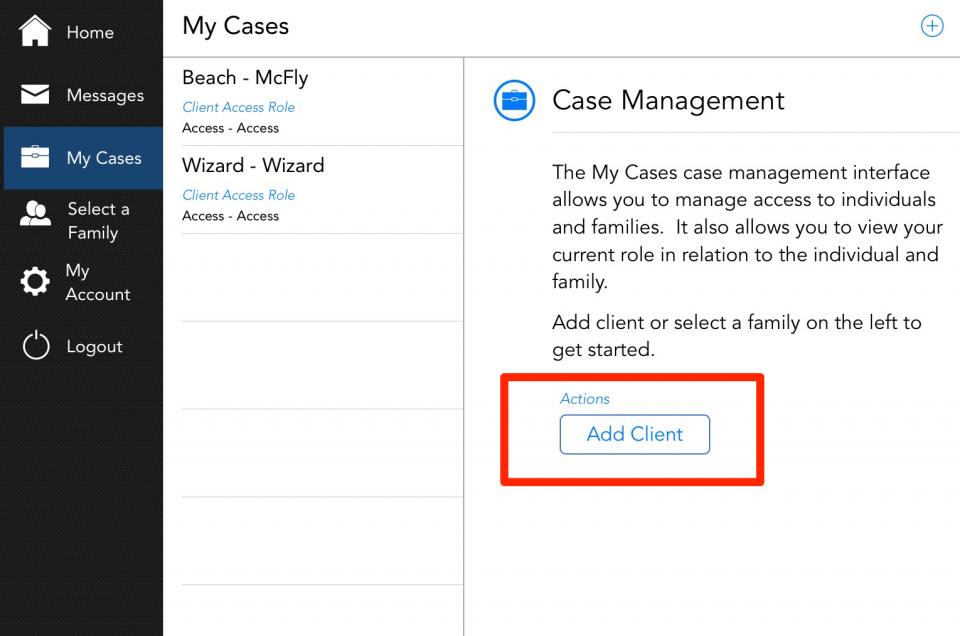960x636 pixels.
Task: Click the Actions label above Add Client
Action: (x=585, y=399)
